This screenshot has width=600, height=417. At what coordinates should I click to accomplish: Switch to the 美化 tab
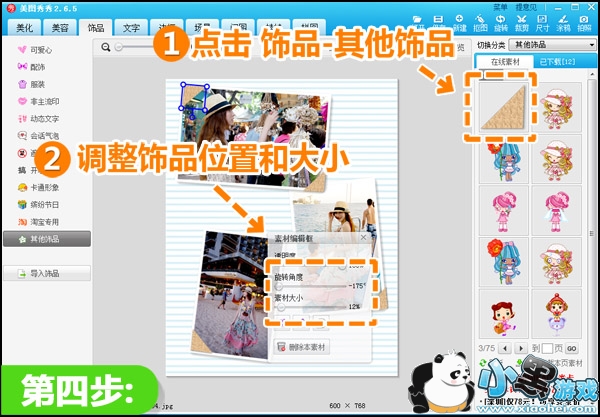tap(22, 27)
